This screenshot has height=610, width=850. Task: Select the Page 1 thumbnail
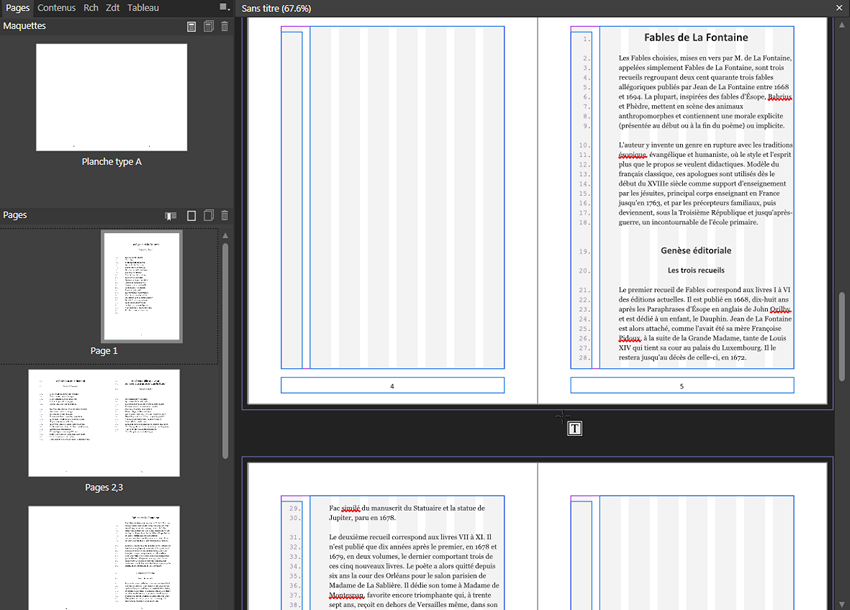point(142,286)
